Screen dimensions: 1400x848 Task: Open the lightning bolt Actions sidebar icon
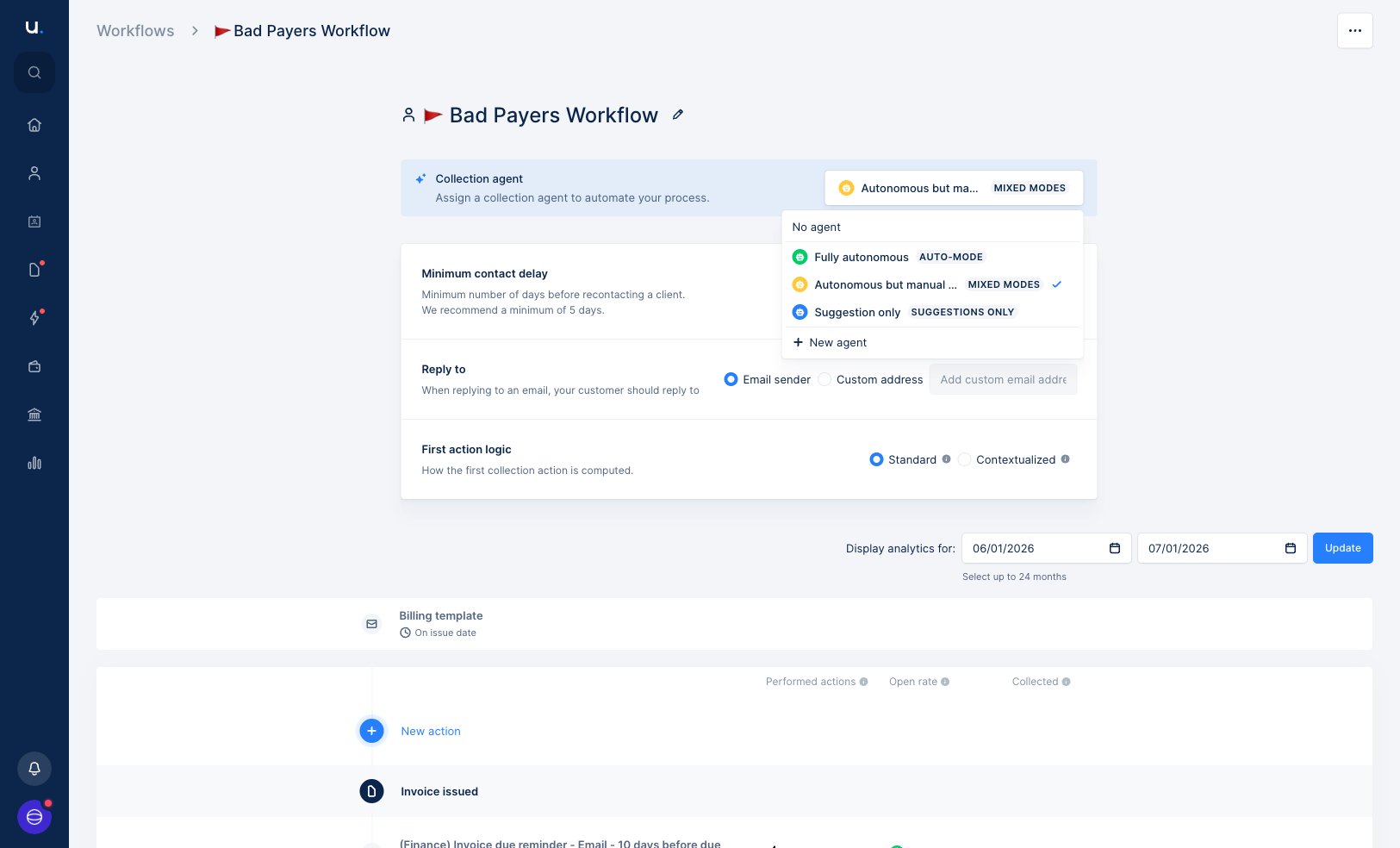pyautogui.click(x=34, y=318)
